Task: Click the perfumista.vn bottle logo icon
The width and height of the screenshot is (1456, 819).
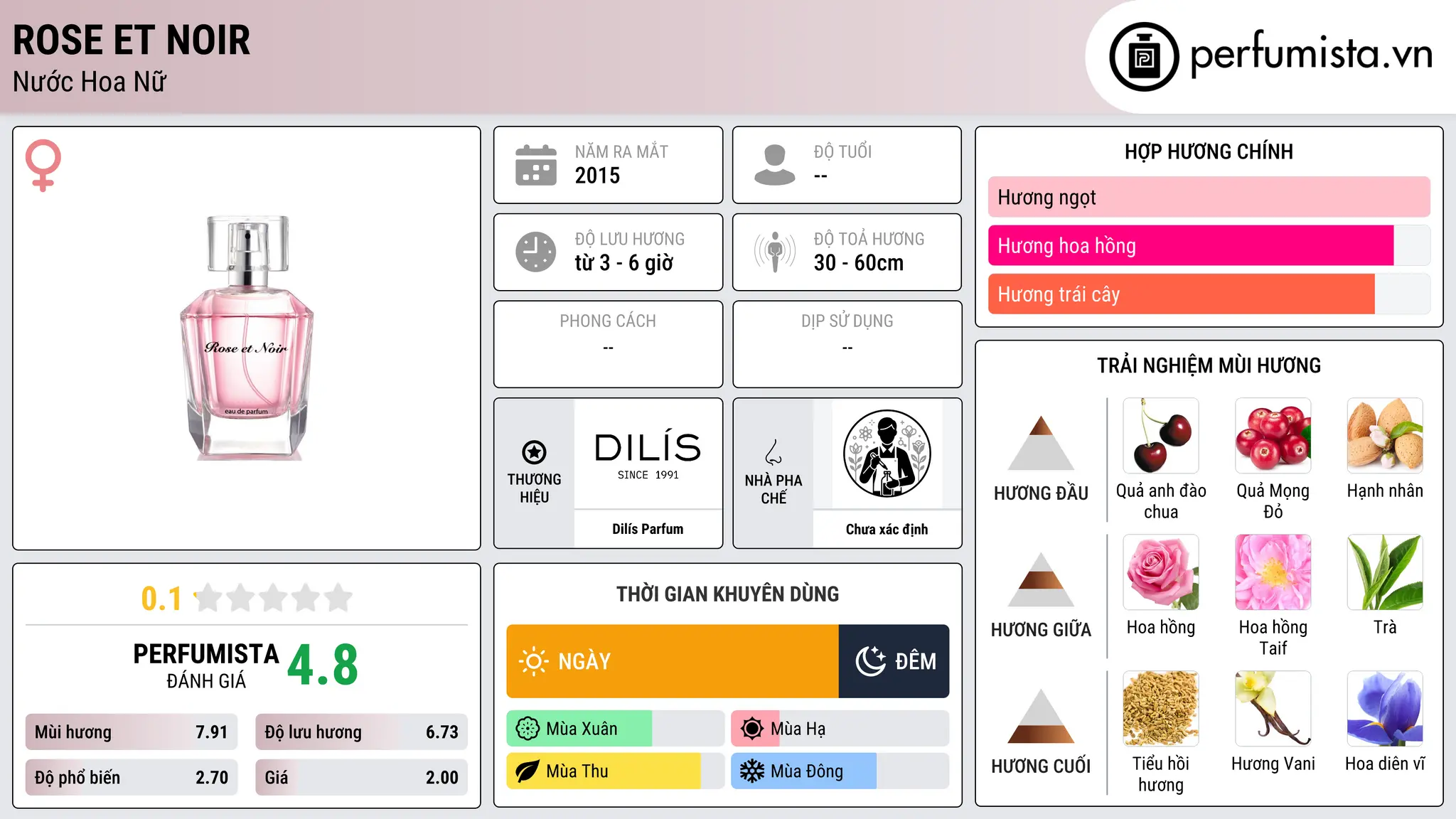Action: [x=1144, y=57]
